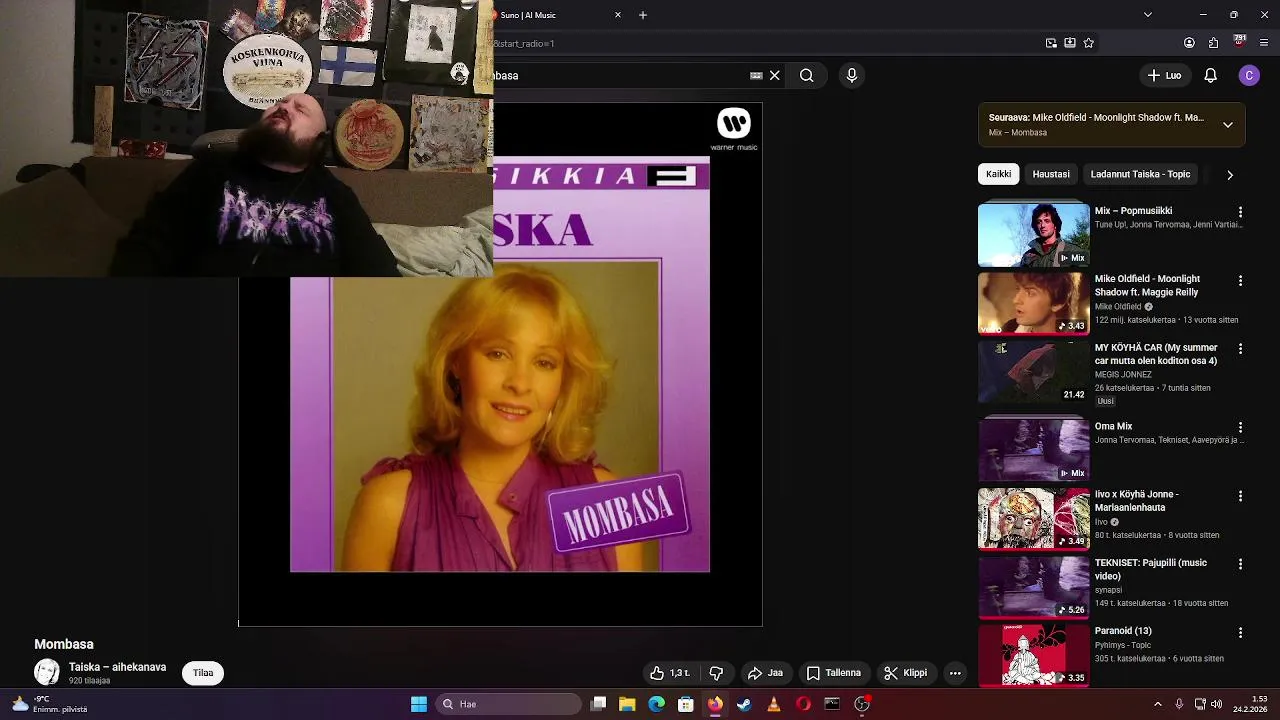Open options menu for Paranoid (13)

[1240, 633]
